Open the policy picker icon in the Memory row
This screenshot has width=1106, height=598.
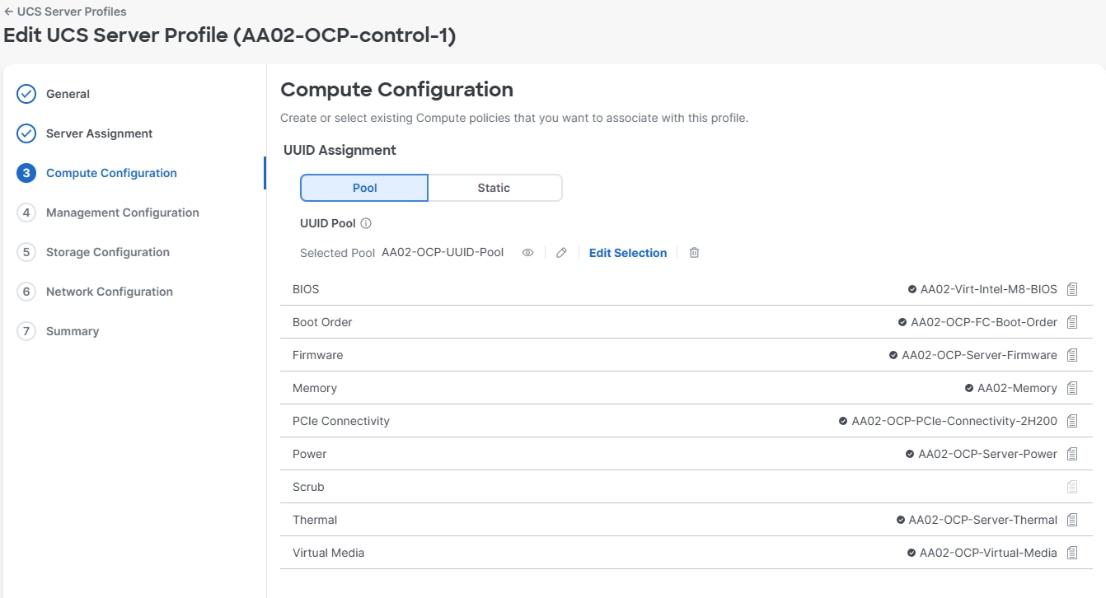[1072, 388]
